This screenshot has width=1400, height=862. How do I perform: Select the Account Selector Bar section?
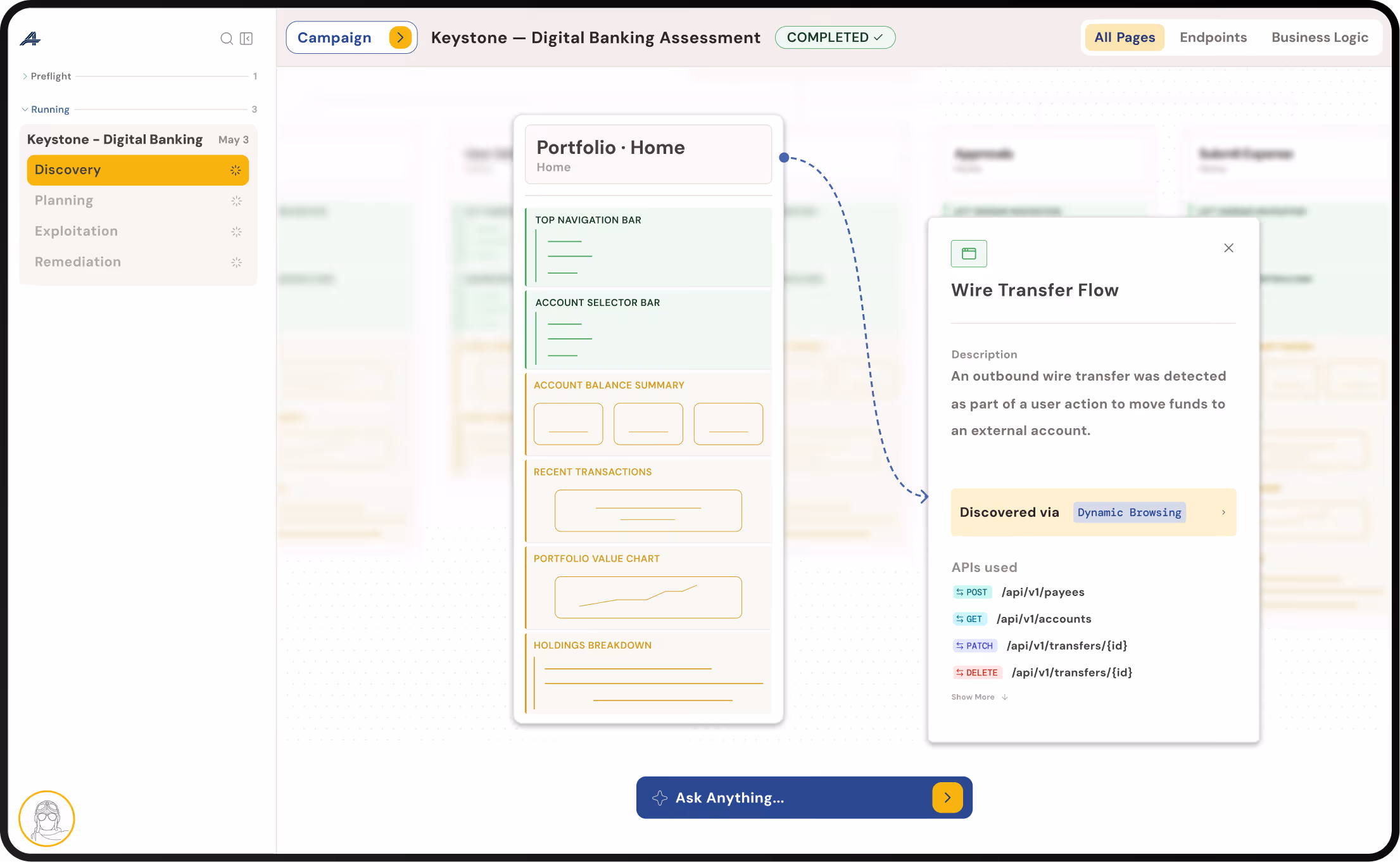coord(648,329)
